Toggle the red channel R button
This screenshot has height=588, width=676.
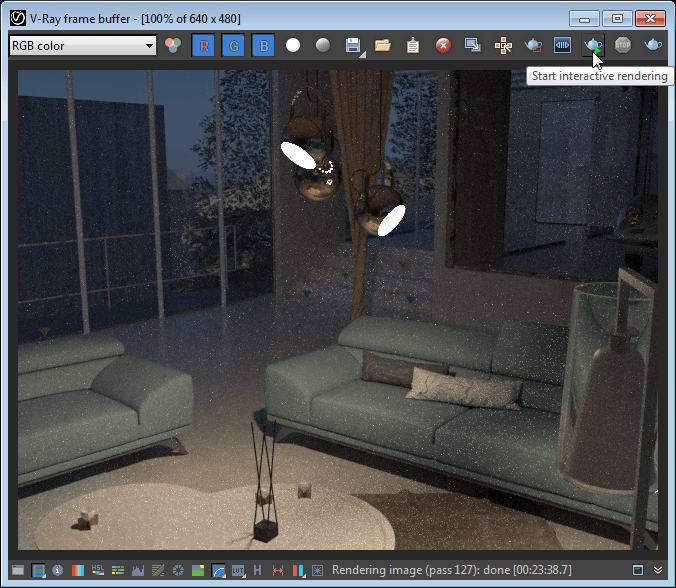point(203,45)
